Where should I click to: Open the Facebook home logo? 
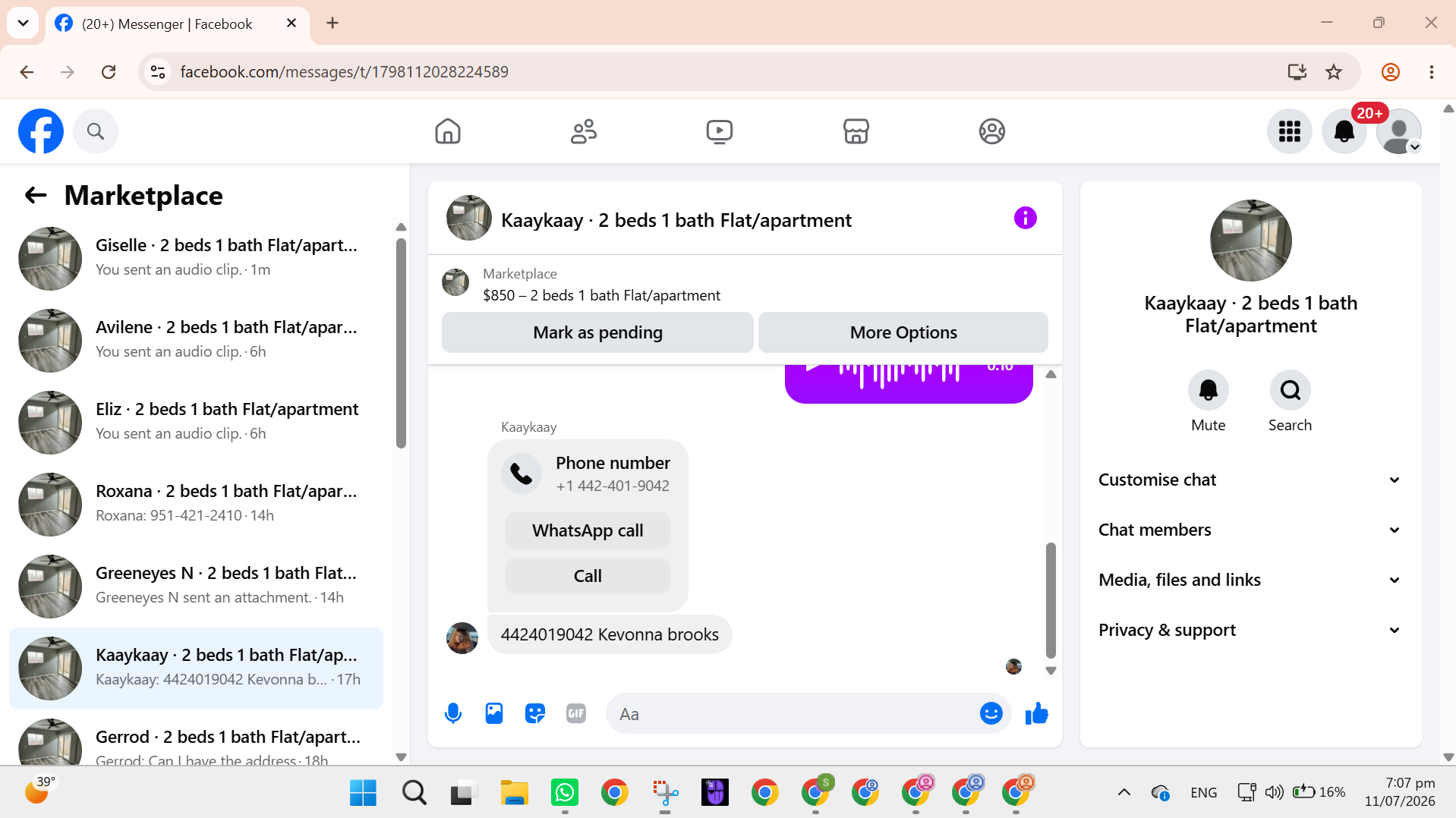coord(41,131)
